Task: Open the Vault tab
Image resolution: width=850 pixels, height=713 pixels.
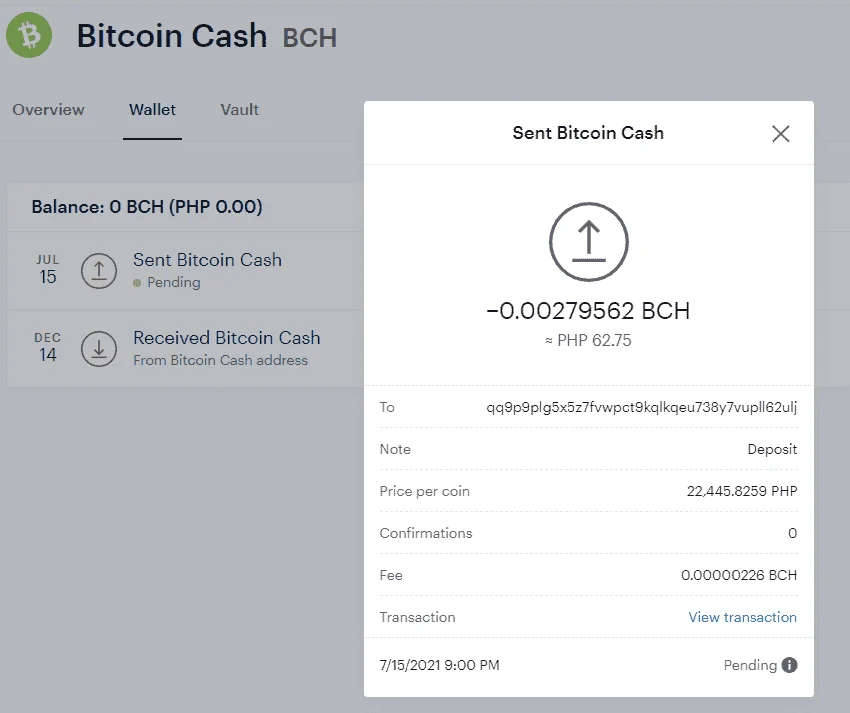Action: 240,110
